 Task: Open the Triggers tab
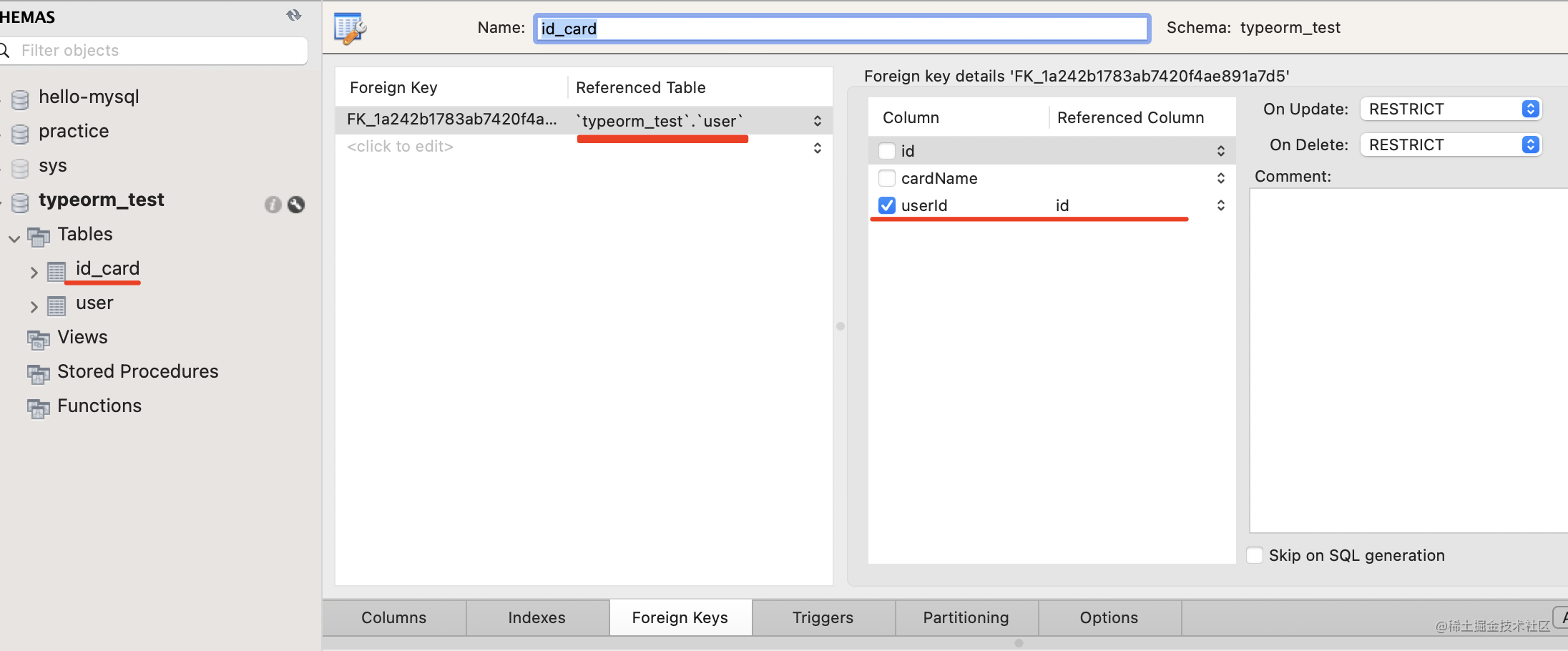(823, 617)
